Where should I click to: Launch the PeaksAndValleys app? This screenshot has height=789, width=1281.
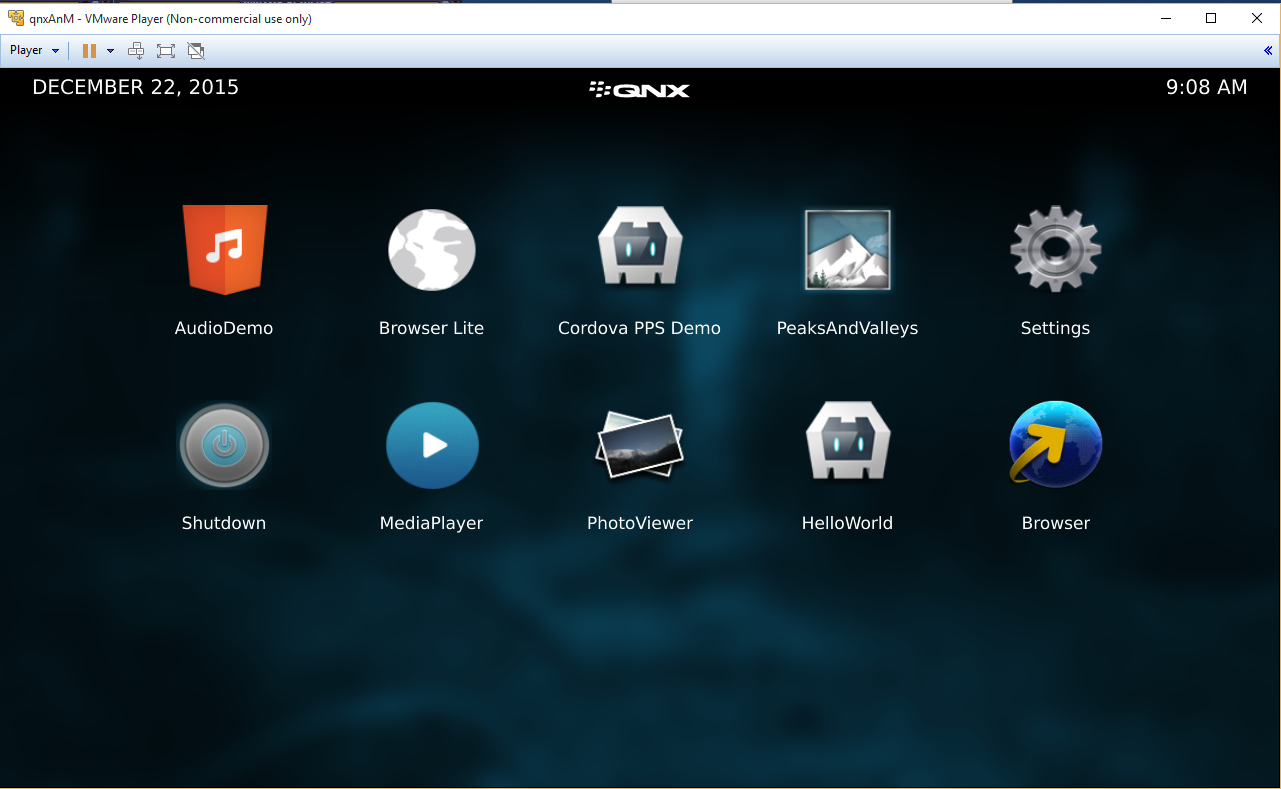(847, 250)
